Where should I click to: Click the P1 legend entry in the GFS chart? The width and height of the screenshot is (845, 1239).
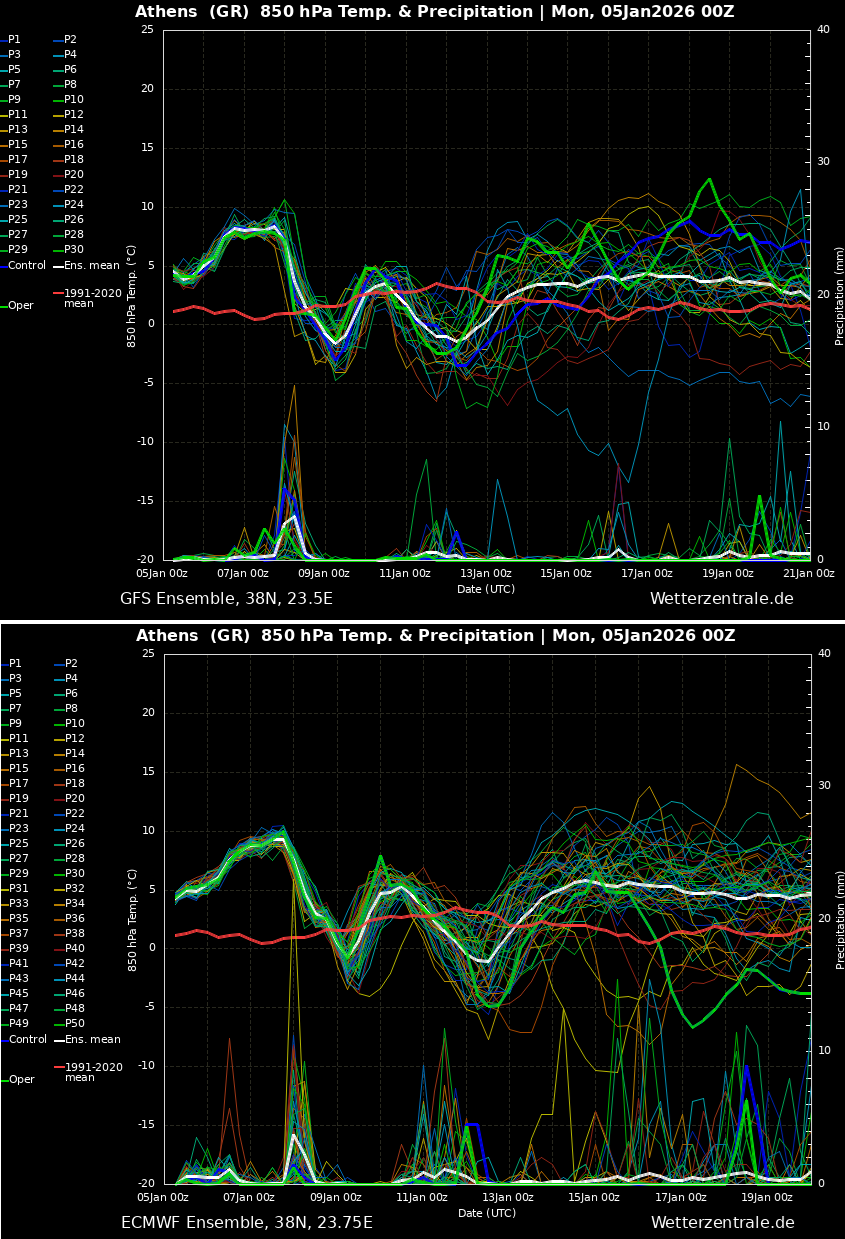14,40
